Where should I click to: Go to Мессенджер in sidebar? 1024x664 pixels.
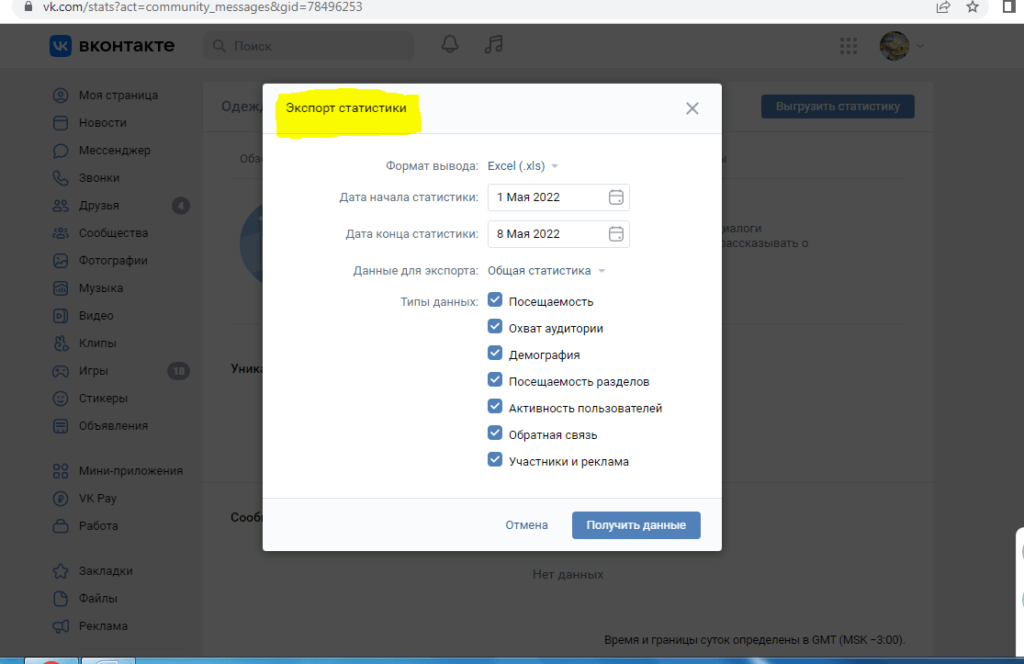pos(114,150)
